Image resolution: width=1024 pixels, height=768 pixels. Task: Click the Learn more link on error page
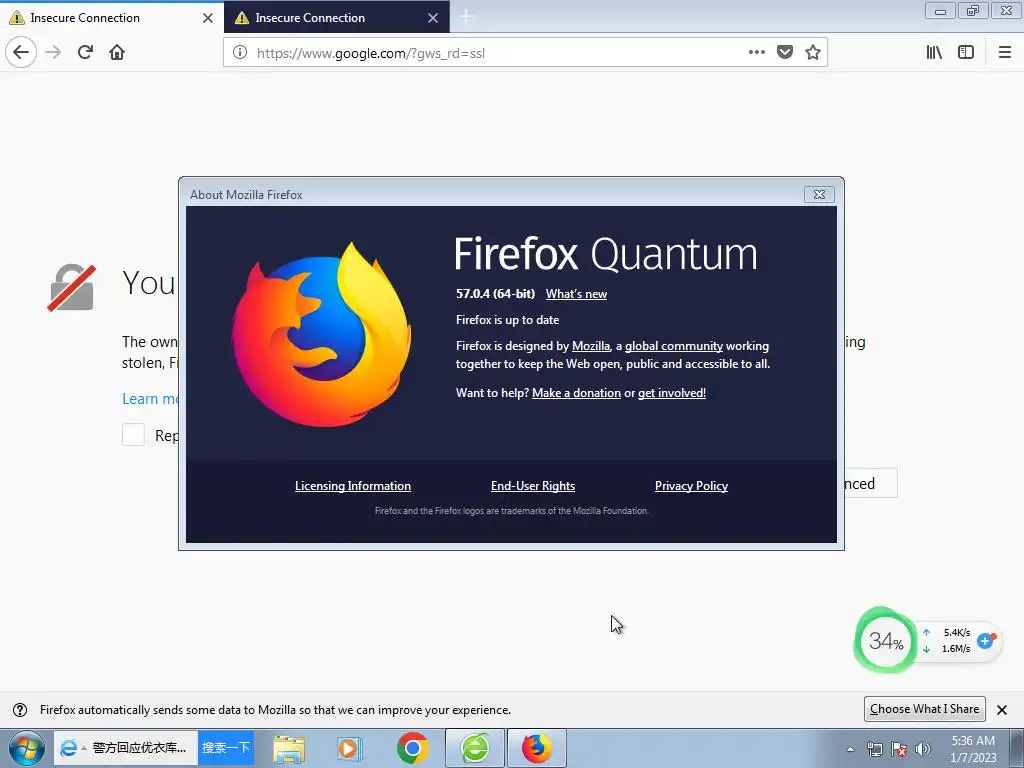click(x=150, y=399)
